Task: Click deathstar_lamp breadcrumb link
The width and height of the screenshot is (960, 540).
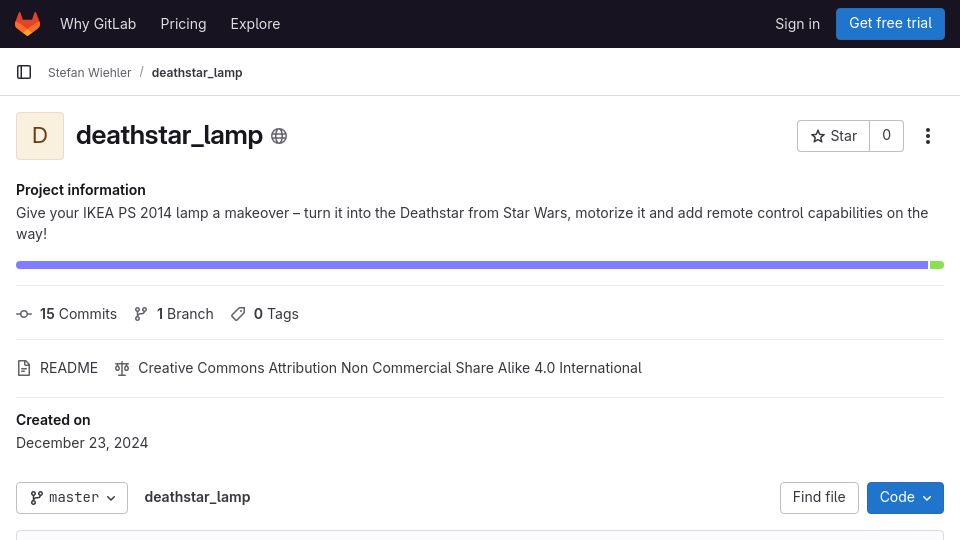Action: tap(197, 72)
